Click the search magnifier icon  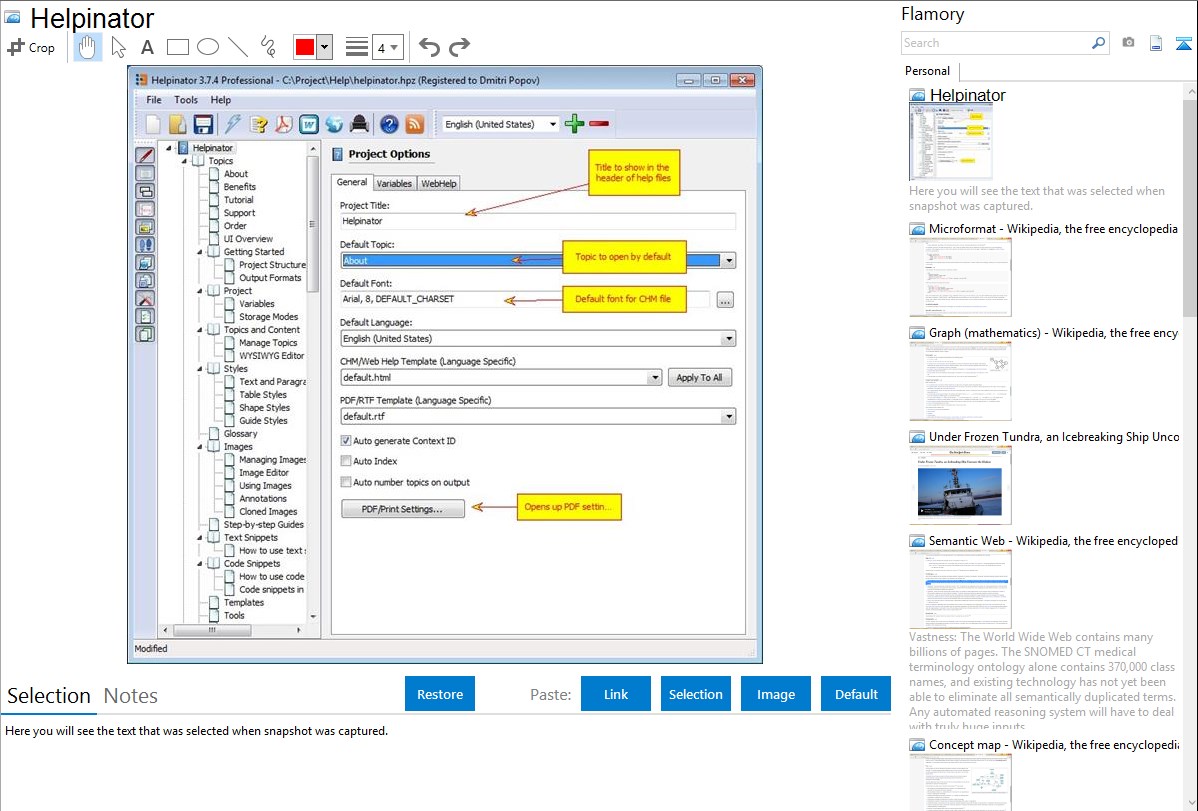(x=1098, y=43)
